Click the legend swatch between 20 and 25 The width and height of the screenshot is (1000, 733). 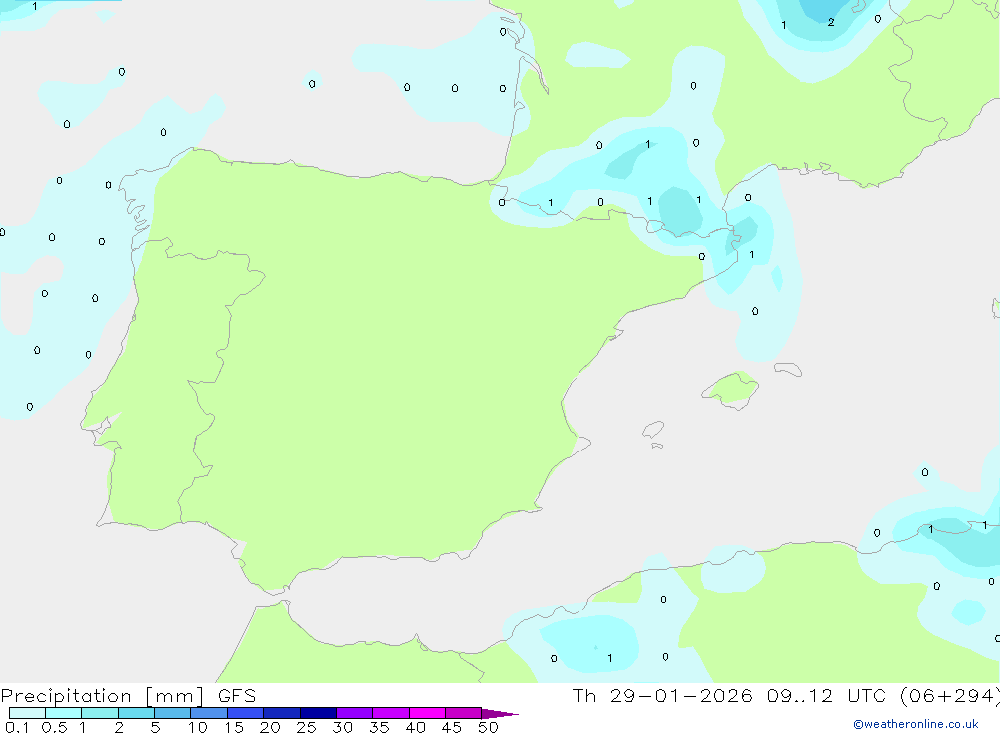click(281, 713)
